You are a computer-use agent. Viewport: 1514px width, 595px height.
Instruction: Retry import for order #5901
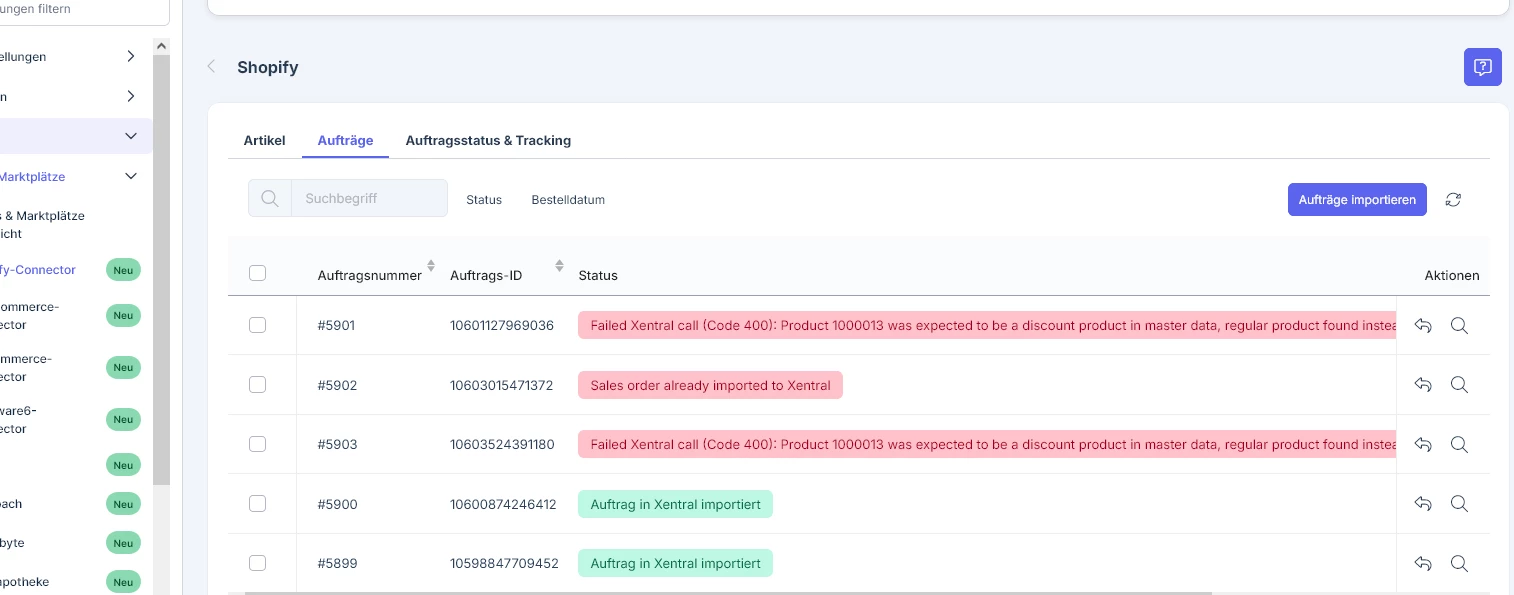coord(1424,326)
